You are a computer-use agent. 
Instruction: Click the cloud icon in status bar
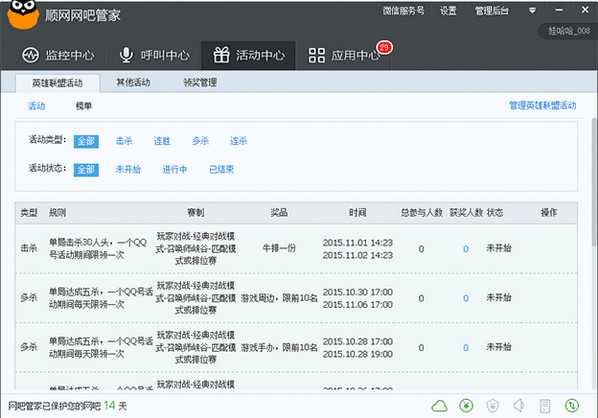439,406
